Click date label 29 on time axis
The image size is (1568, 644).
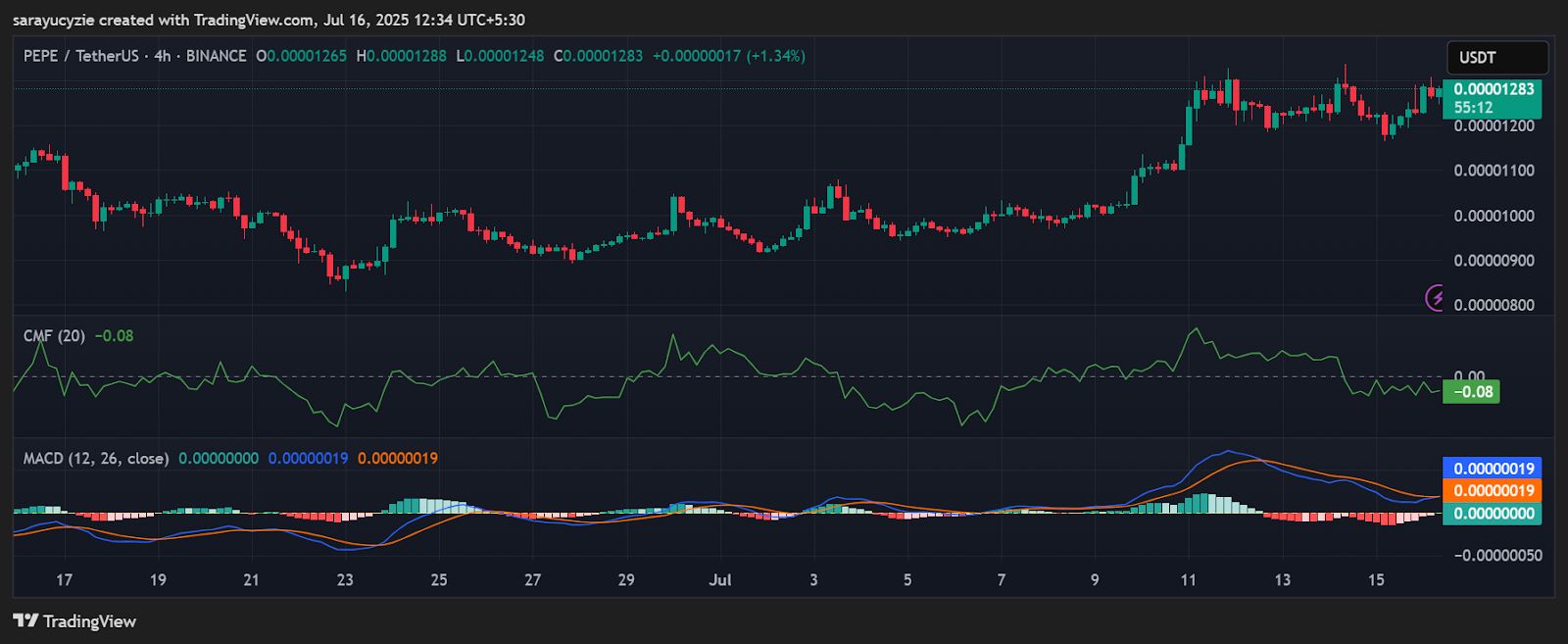click(x=626, y=580)
